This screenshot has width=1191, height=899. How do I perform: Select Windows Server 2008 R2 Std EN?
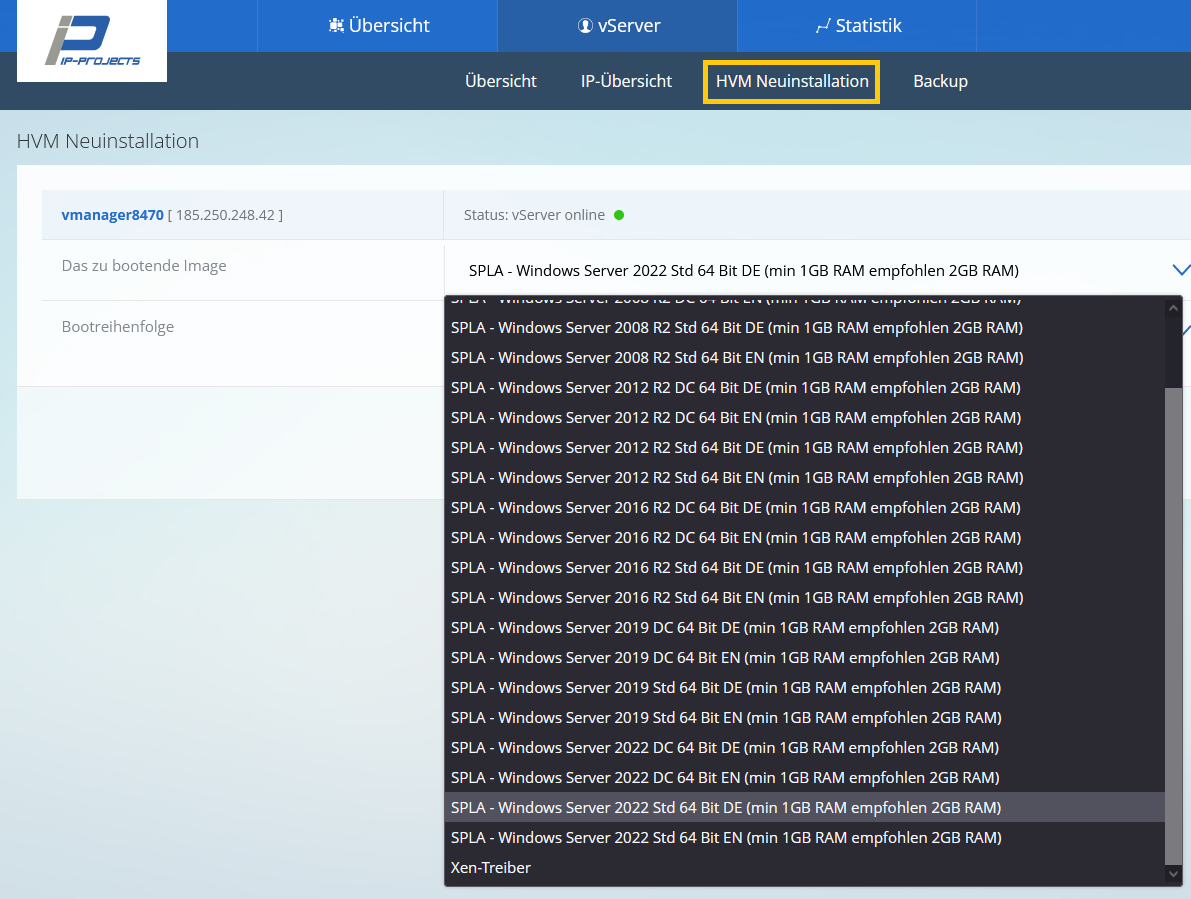pyautogui.click(x=804, y=358)
